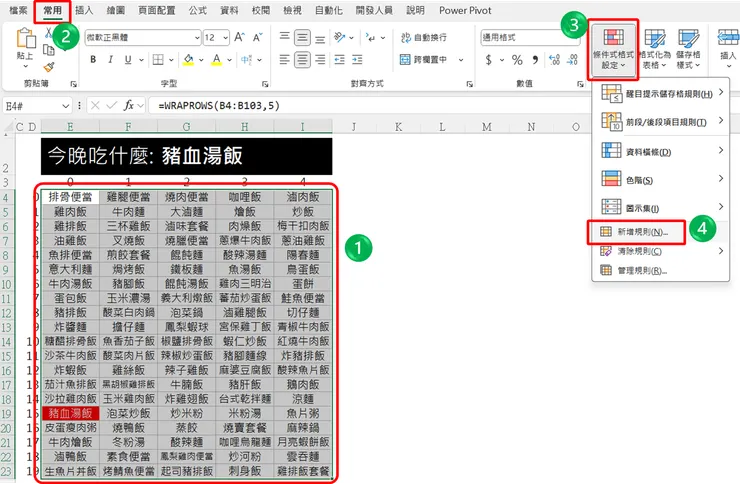
Task: Select the Format Painter brush
Action: click(x=49, y=67)
